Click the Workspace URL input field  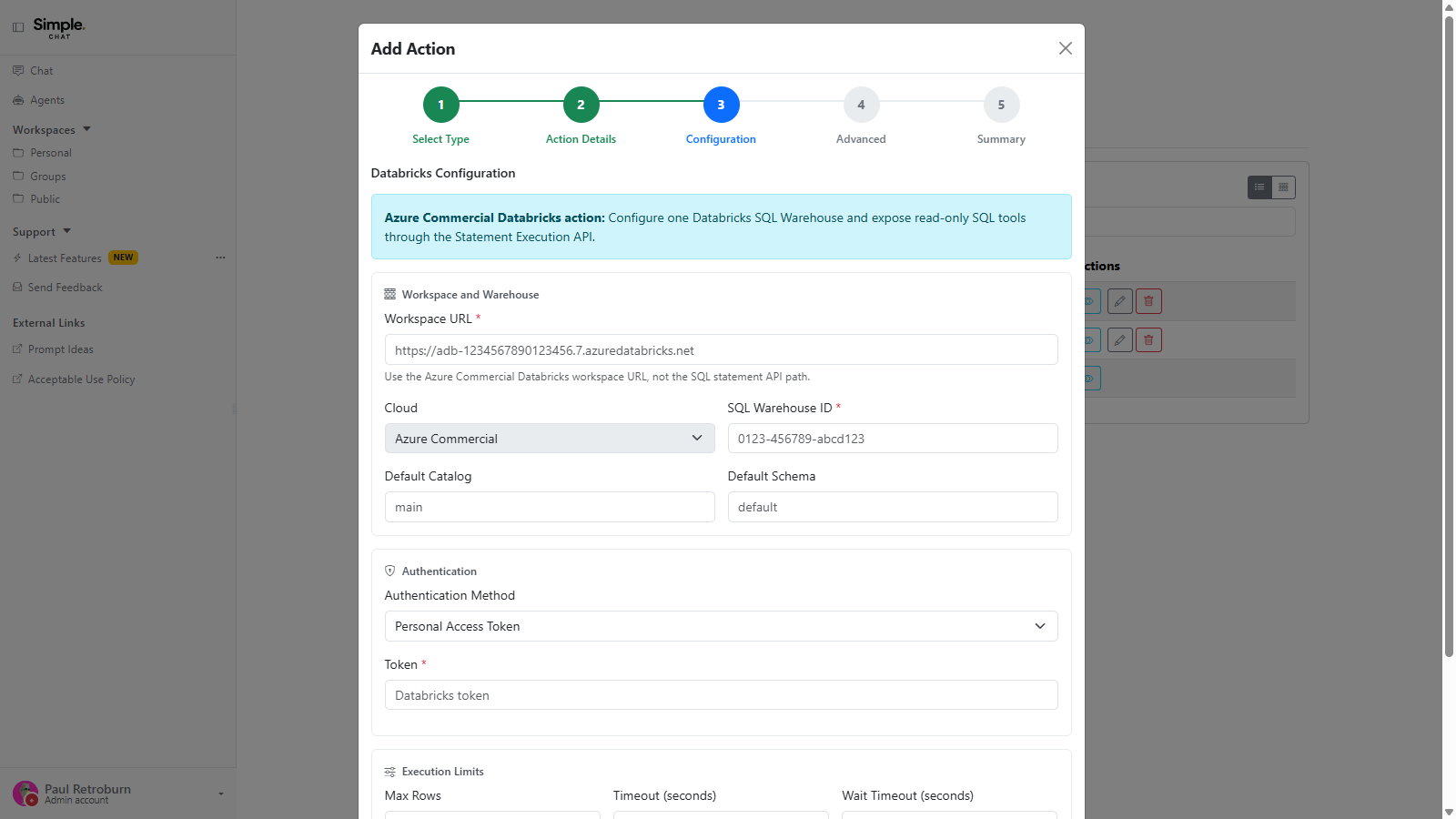pos(721,349)
